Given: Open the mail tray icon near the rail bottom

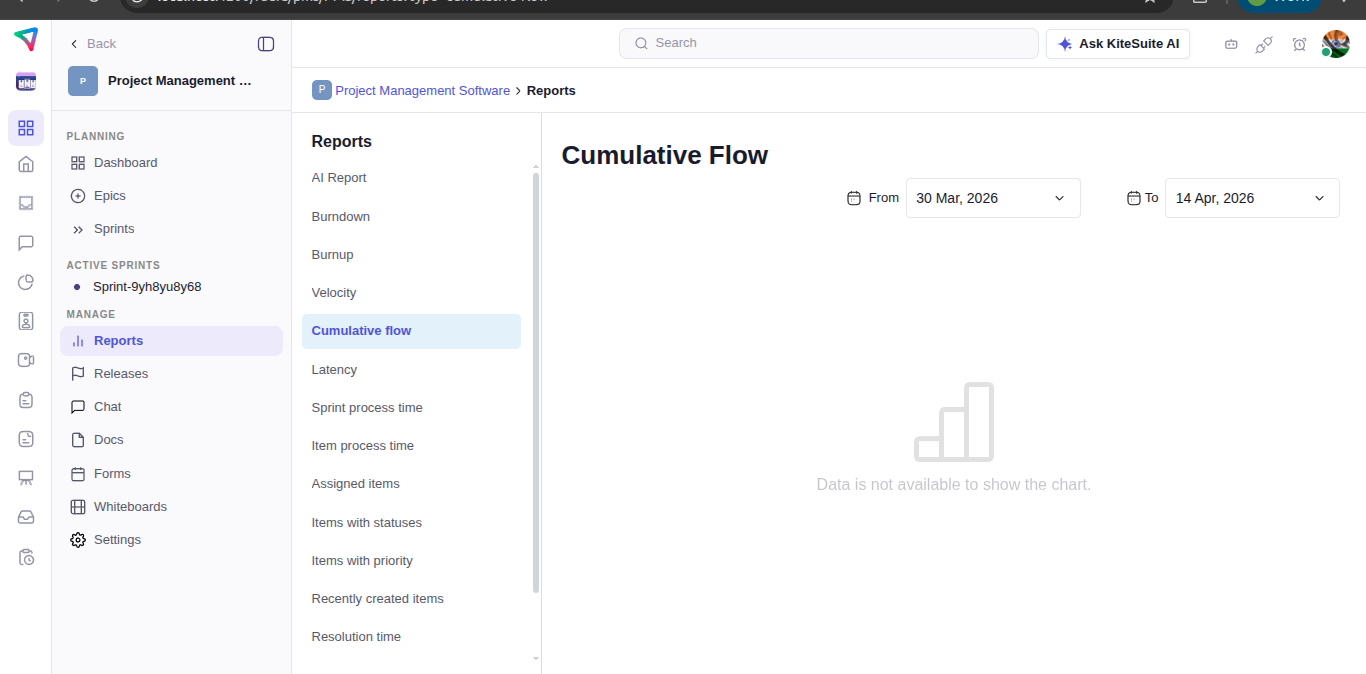Looking at the screenshot, I should click(x=26, y=517).
